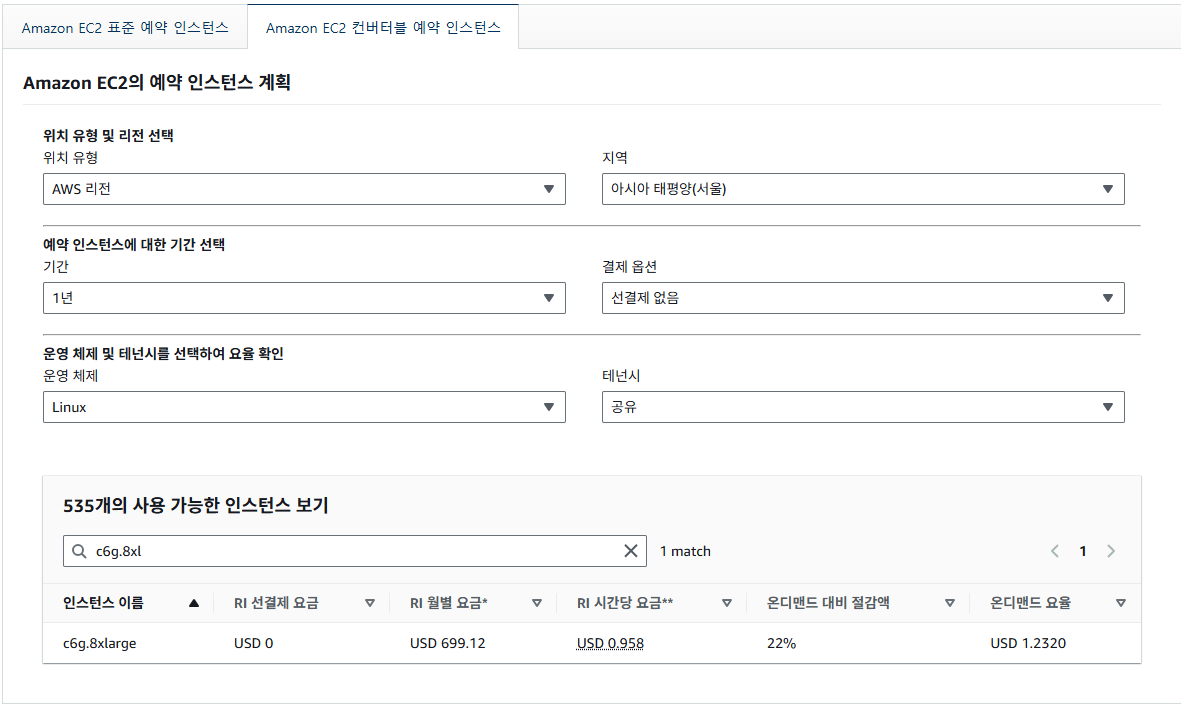Click the 1 match result count text
The width and height of the screenshot is (1181, 704).
[685, 551]
